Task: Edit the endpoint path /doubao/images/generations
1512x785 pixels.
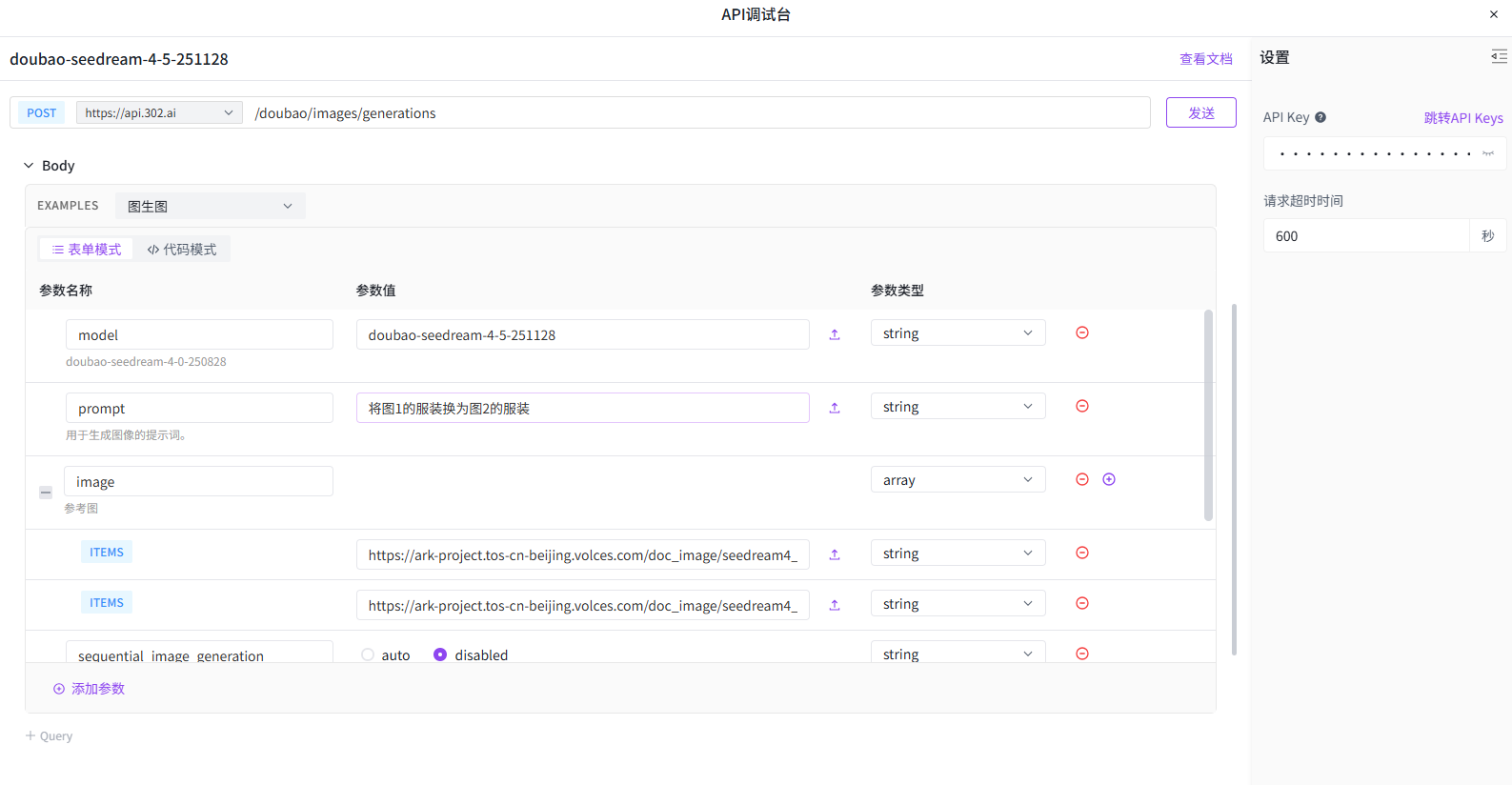Action: [696, 112]
